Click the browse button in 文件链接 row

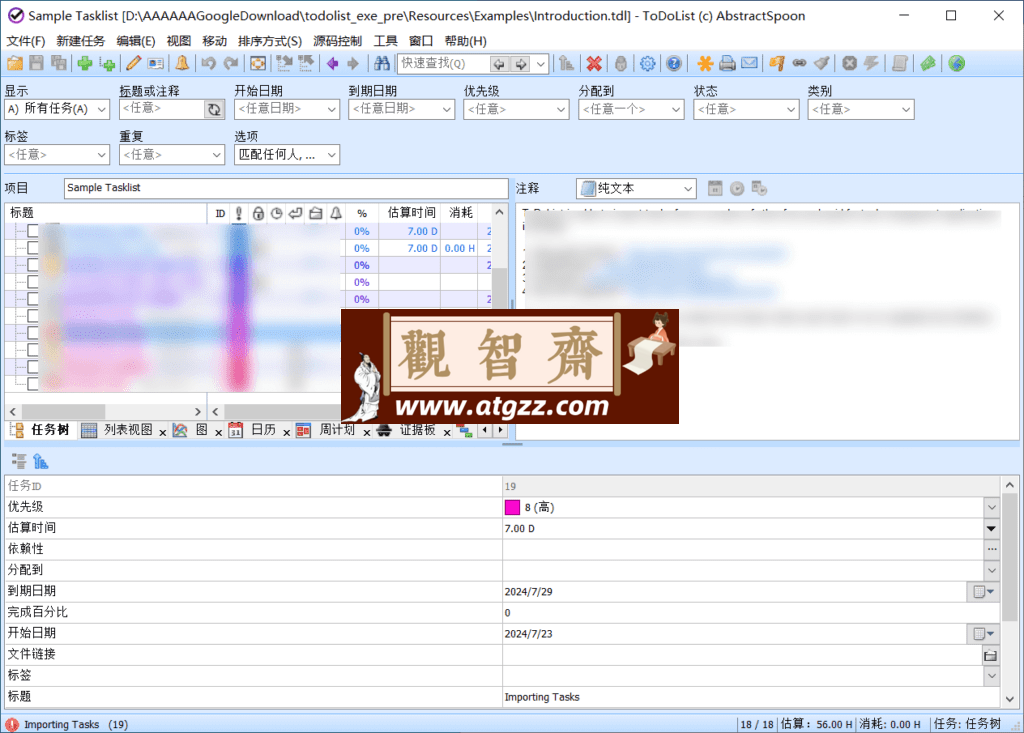click(991, 655)
